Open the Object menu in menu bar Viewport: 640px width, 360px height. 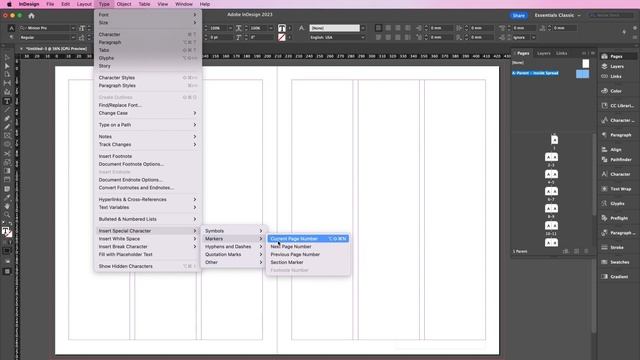click(124, 4)
